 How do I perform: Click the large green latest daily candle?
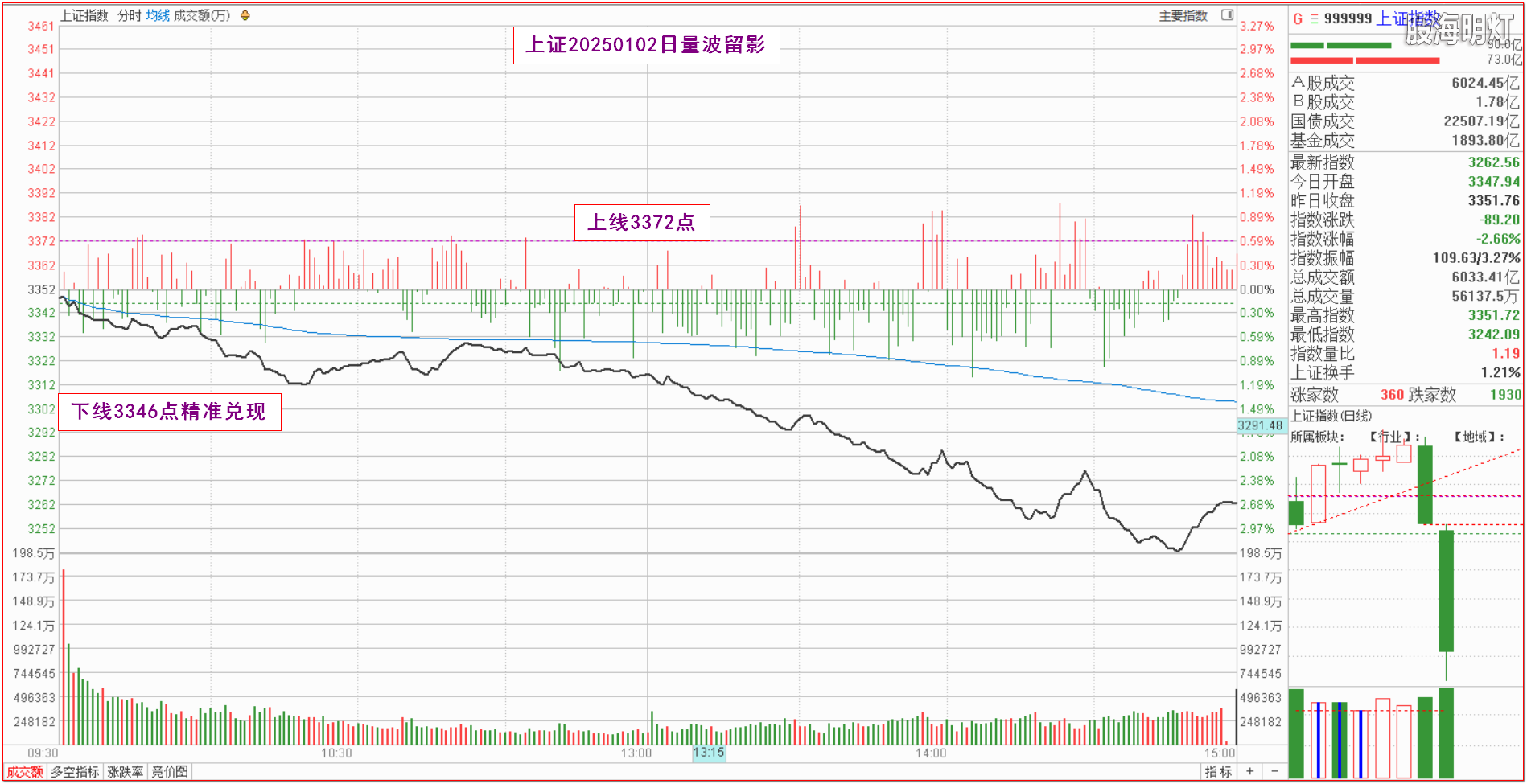tap(1446, 591)
